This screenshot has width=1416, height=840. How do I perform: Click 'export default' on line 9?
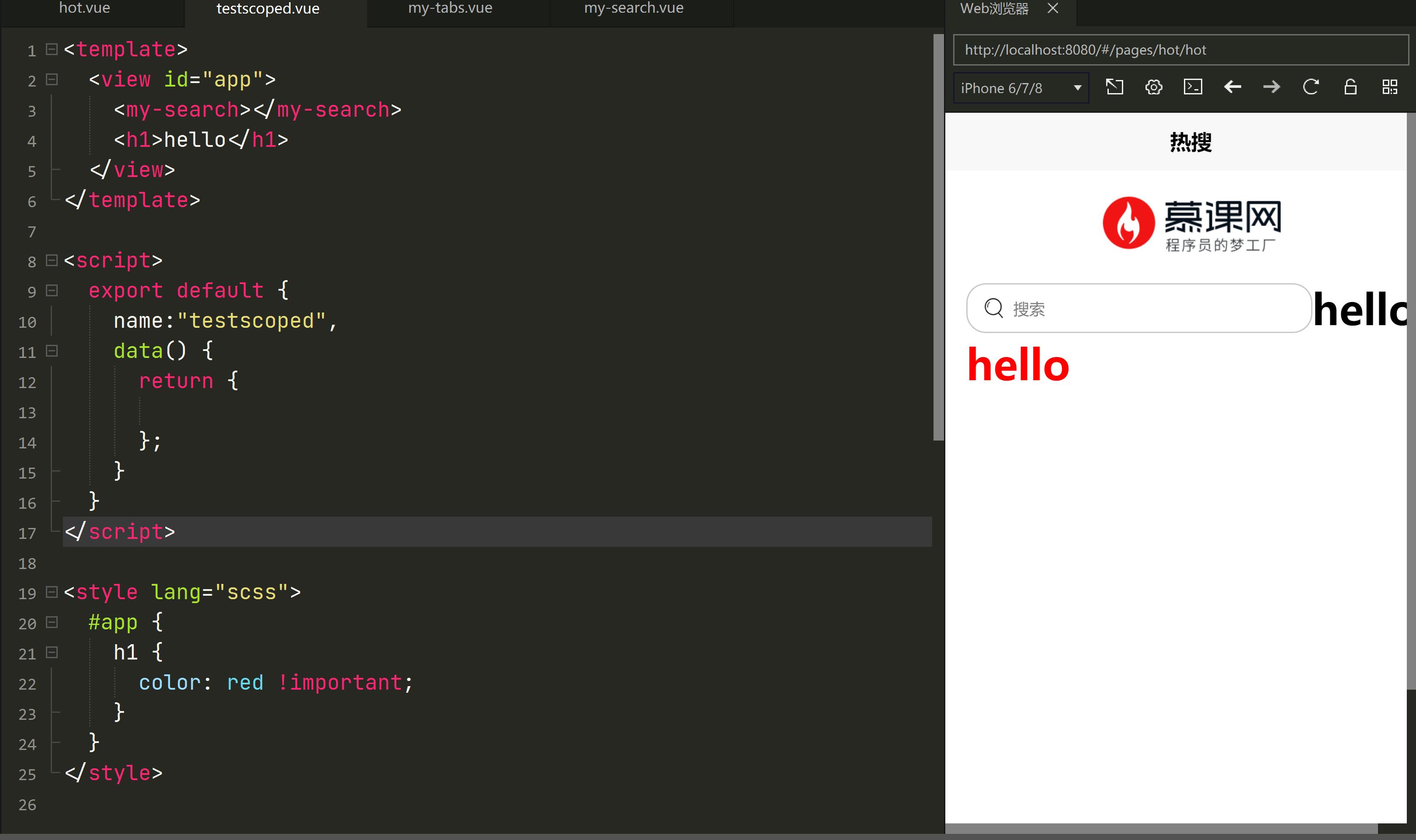[176, 290]
